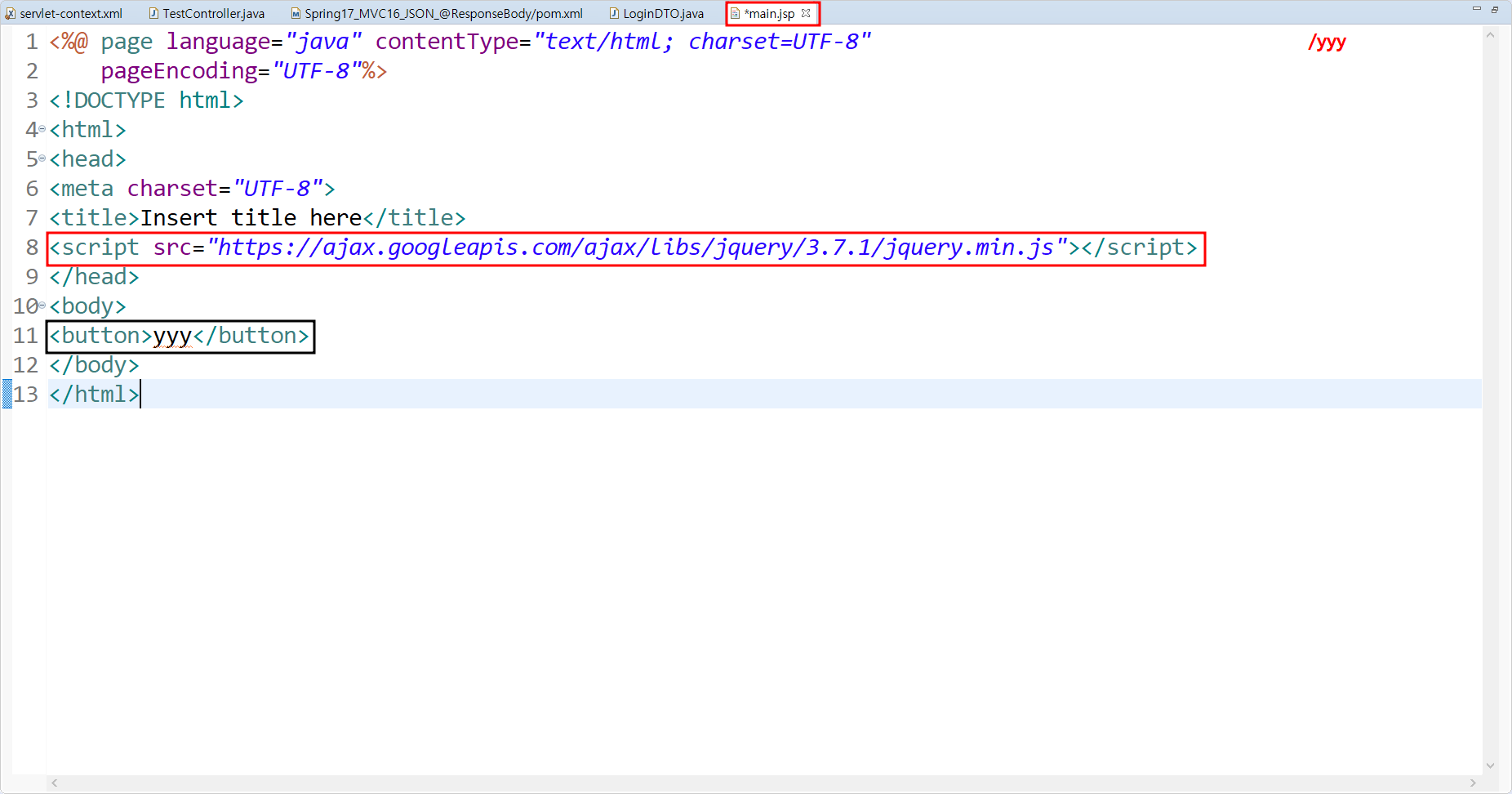Click the vertical scrollbar up arrow
The image size is (1512, 794).
[1490, 35]
